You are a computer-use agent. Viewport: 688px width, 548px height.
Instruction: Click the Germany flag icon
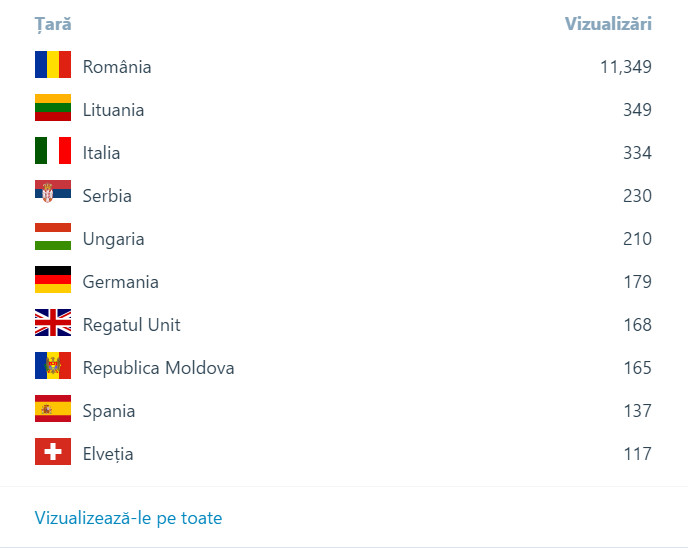[x=53, y=281]
